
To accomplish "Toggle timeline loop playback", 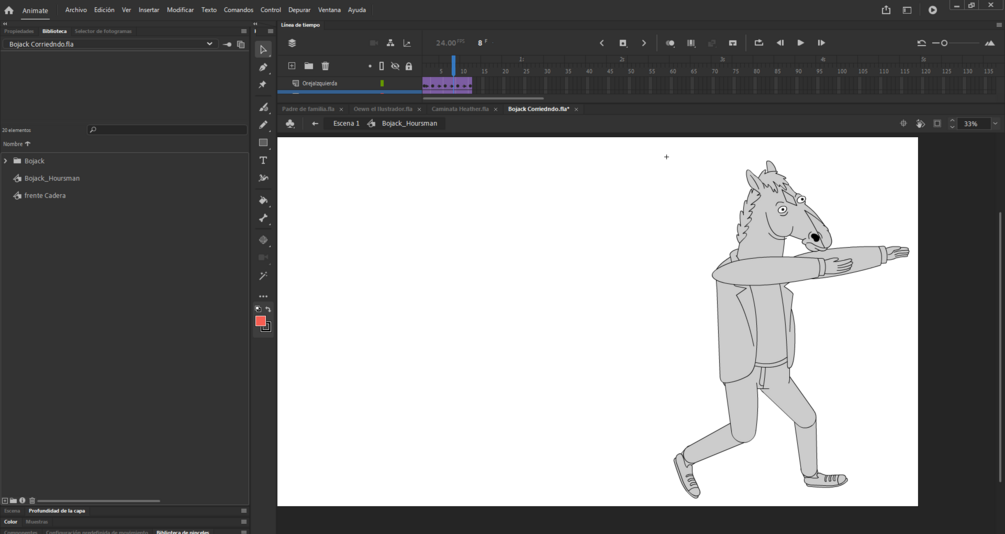I will pos(758,43).
